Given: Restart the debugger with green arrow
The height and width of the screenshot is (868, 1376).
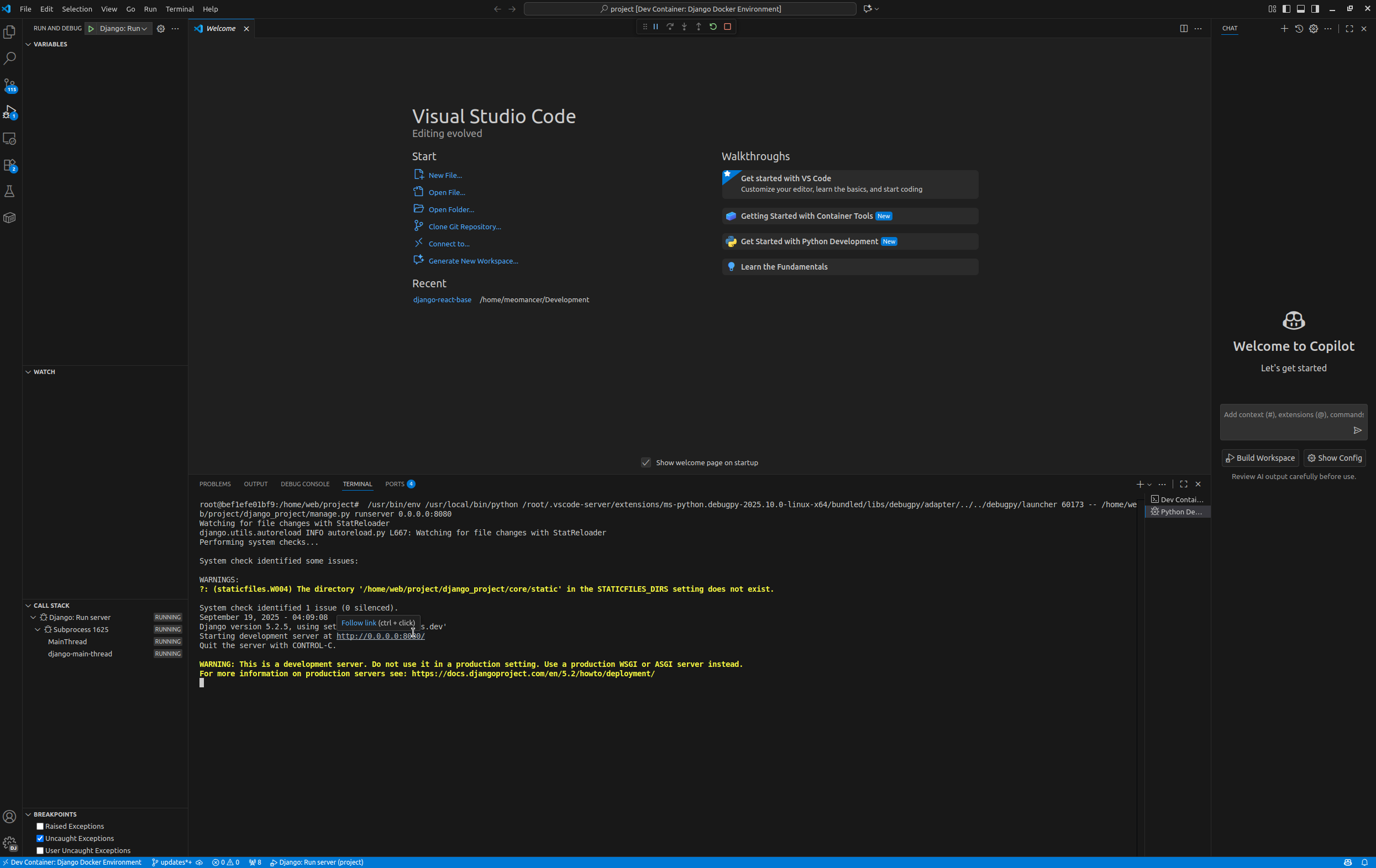Looking at the screenshot, I should click(x=712, y=27).
